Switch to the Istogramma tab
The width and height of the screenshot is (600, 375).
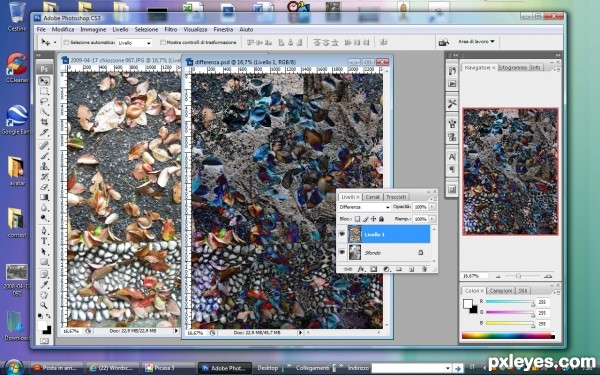coord(513,67)
